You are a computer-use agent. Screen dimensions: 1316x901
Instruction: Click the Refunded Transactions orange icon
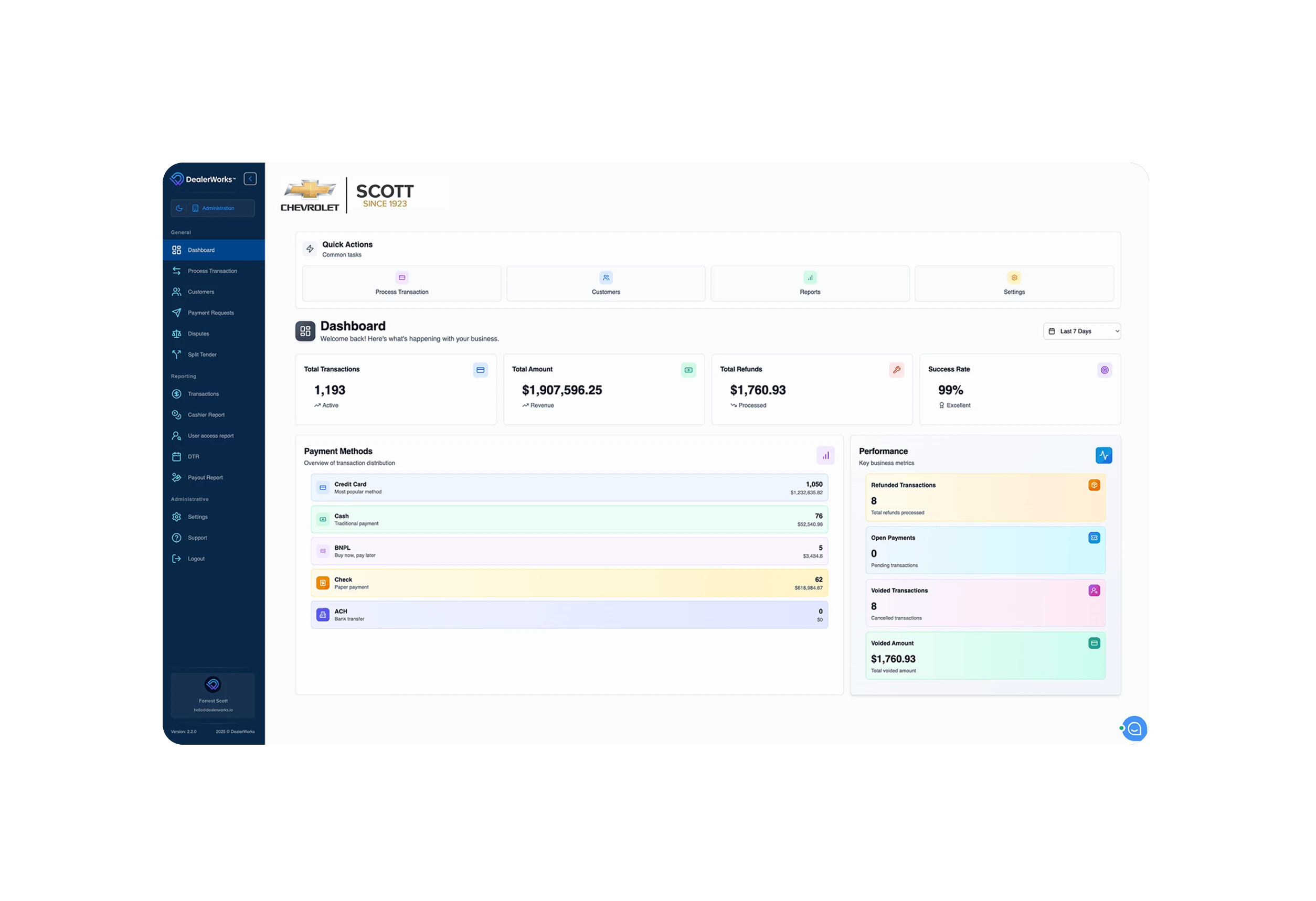pos(1094,486)
